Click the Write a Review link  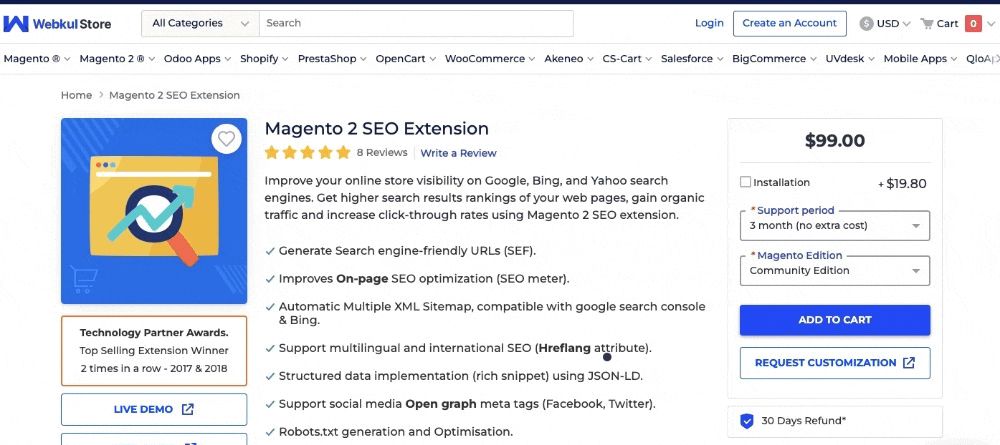(458, 153)
